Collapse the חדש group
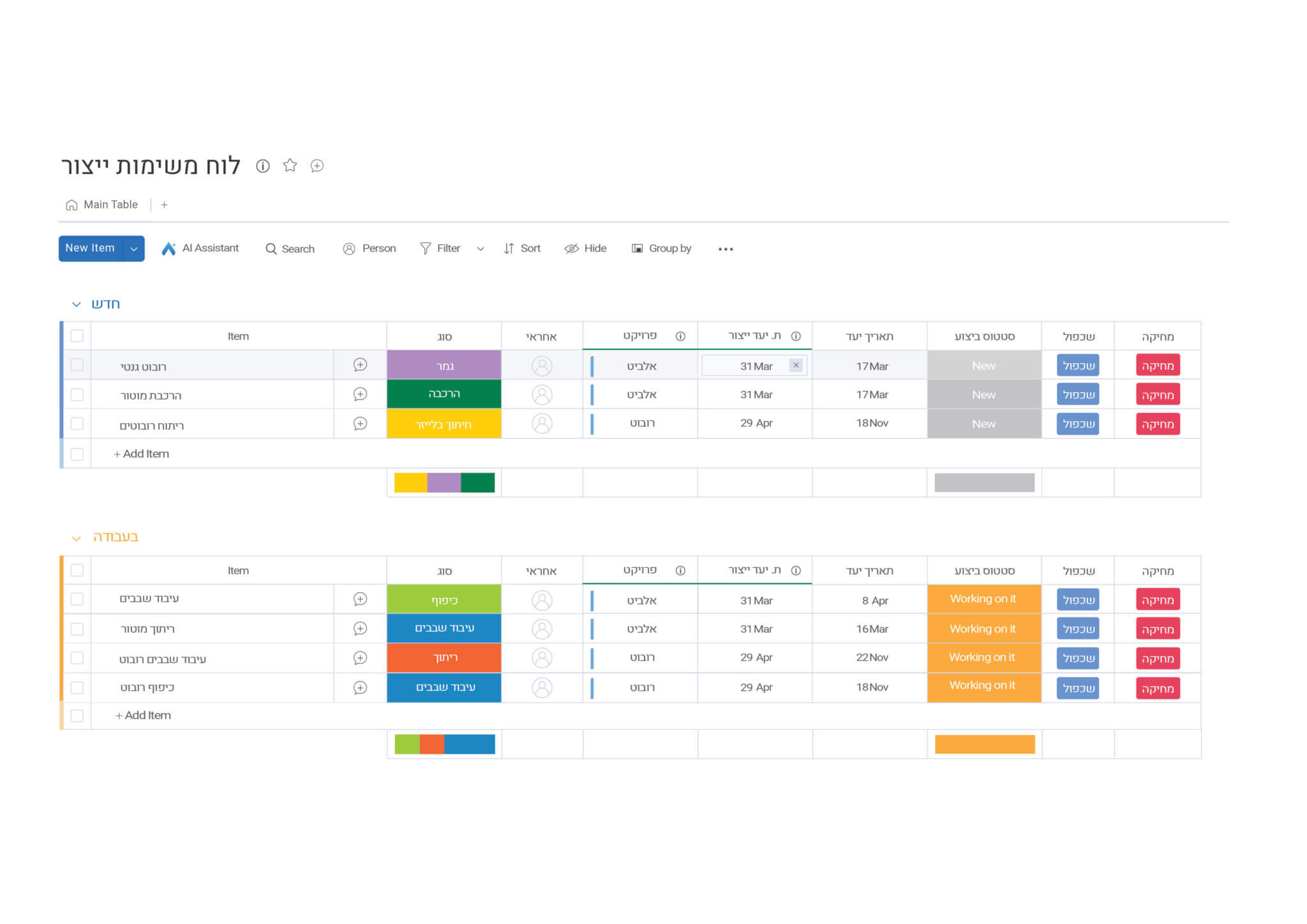The image size is (1307, 924). point(77,304)
